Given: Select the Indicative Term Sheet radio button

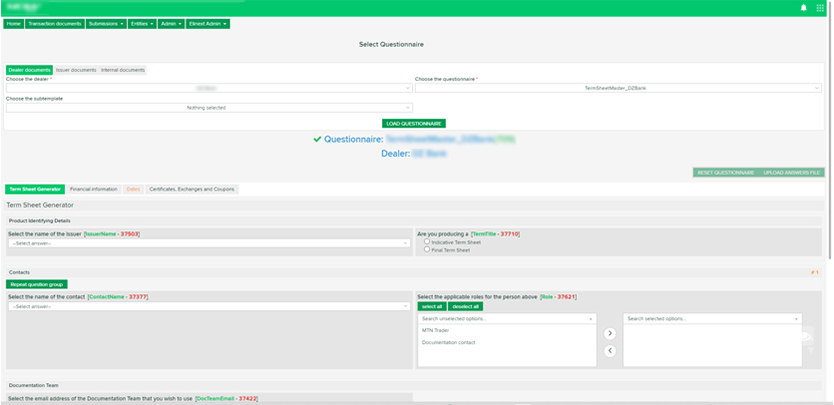Looking at the screenshot, I should (x=428, y=241).
